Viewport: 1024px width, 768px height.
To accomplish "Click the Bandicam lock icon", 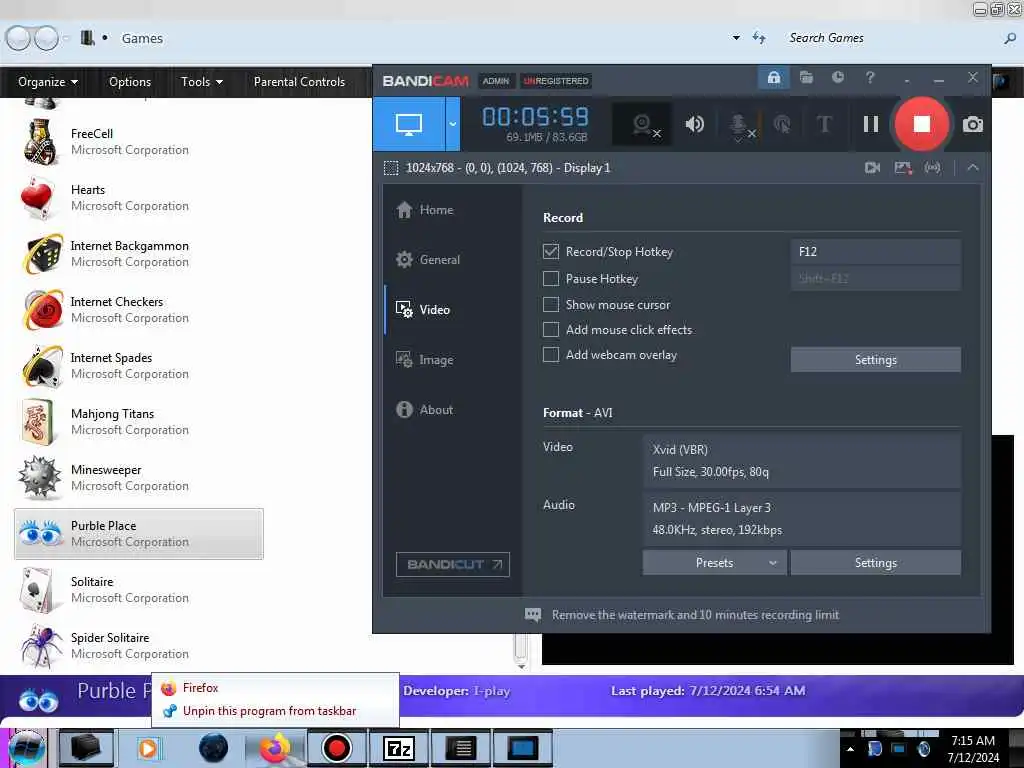I will click(774, 78).
